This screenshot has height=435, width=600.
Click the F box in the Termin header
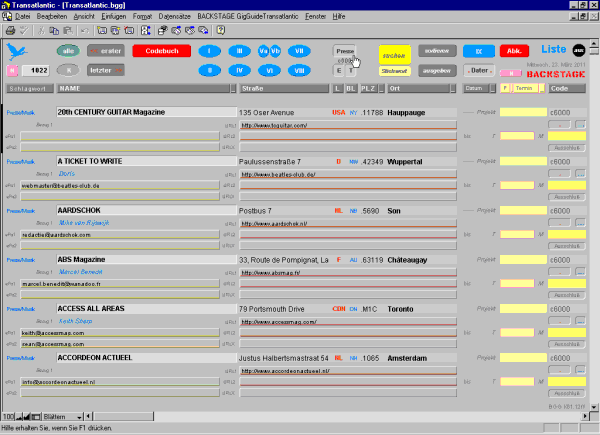[x=505, y=88]
